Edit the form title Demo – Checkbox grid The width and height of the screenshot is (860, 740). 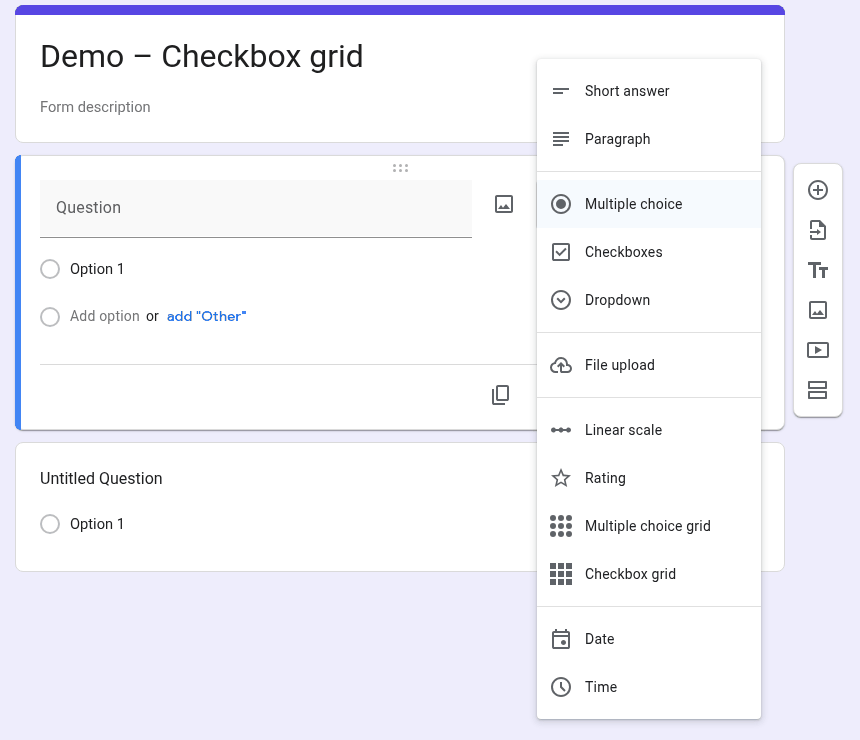[202, 57]
